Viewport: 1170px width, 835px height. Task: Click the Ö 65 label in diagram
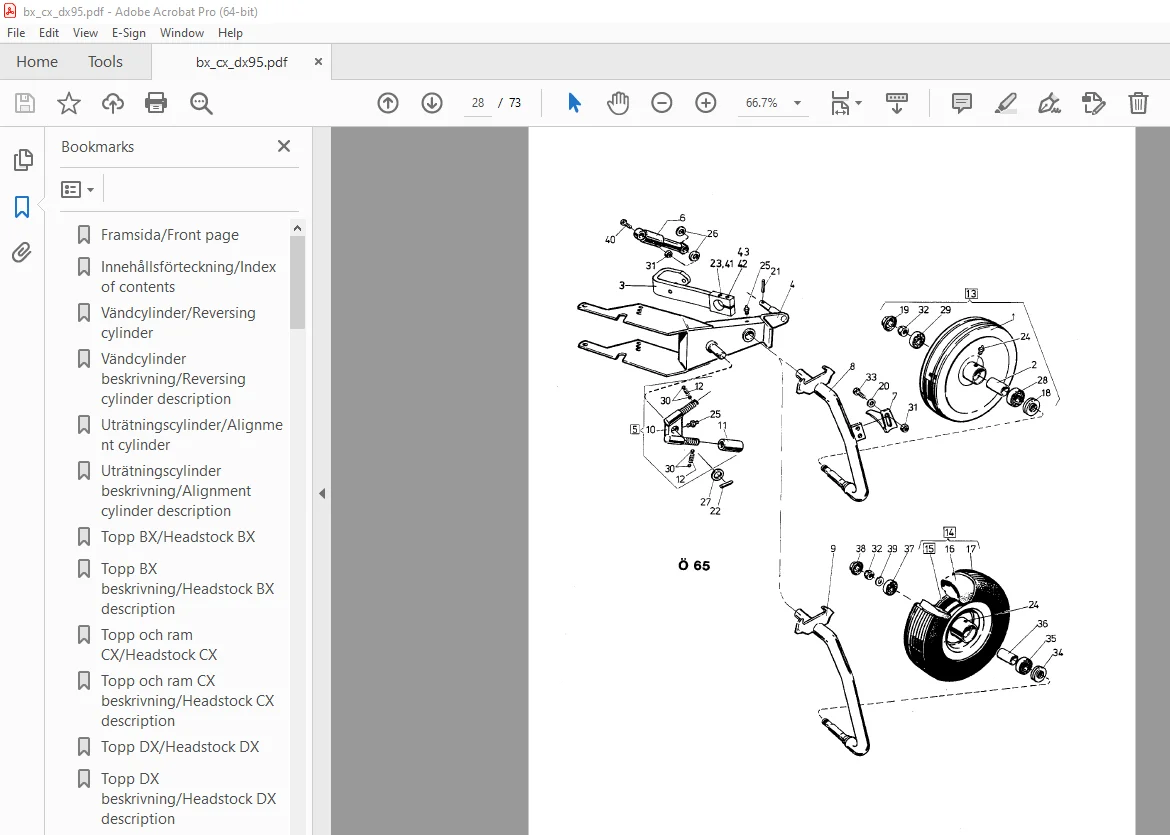pos(694,566)
